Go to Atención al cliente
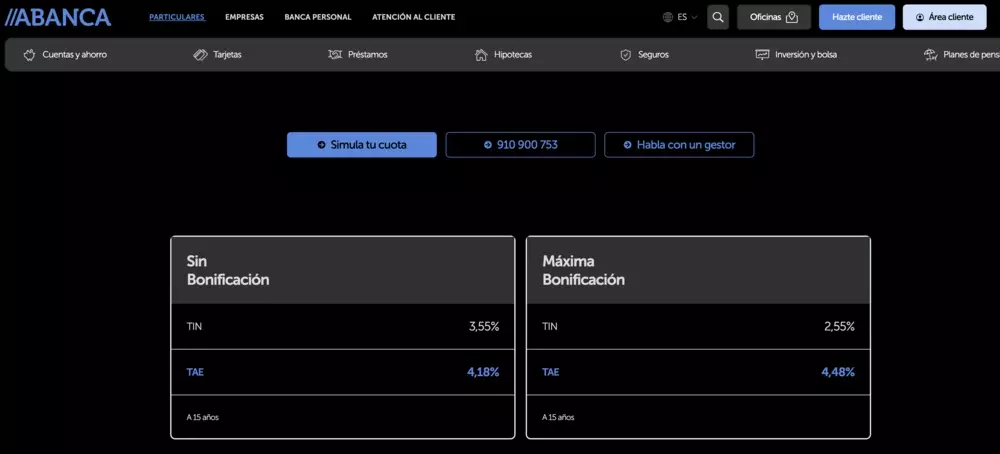Image resolution: width=1000 pixels, height=454 pixels. tap(413, 17)
